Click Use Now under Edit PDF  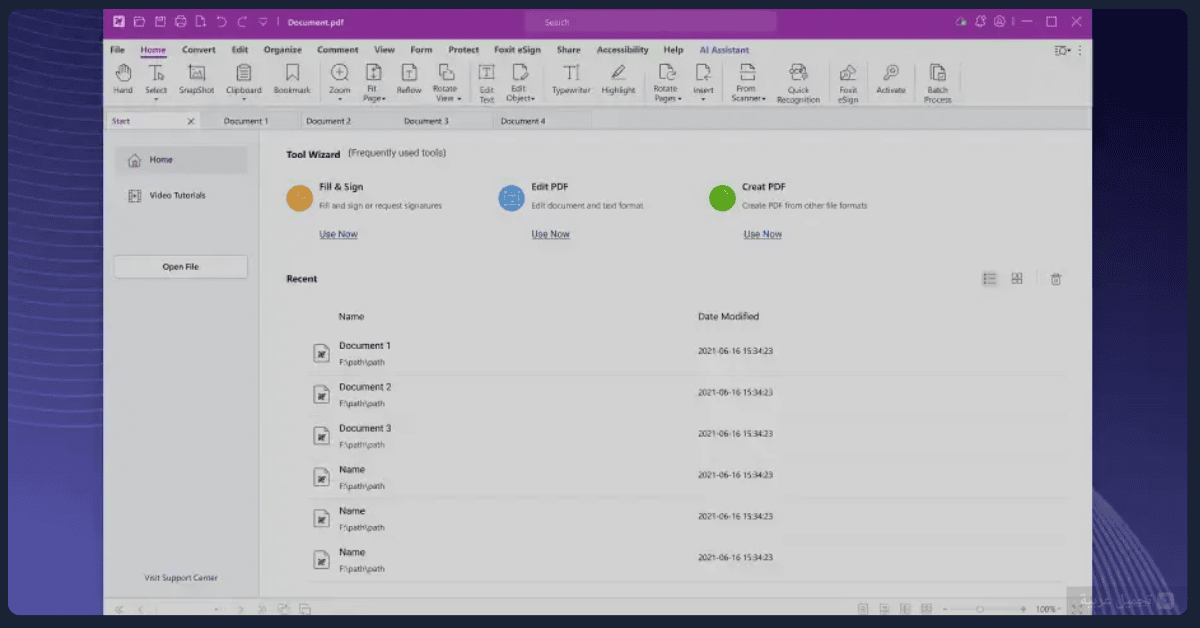(551, 234)
